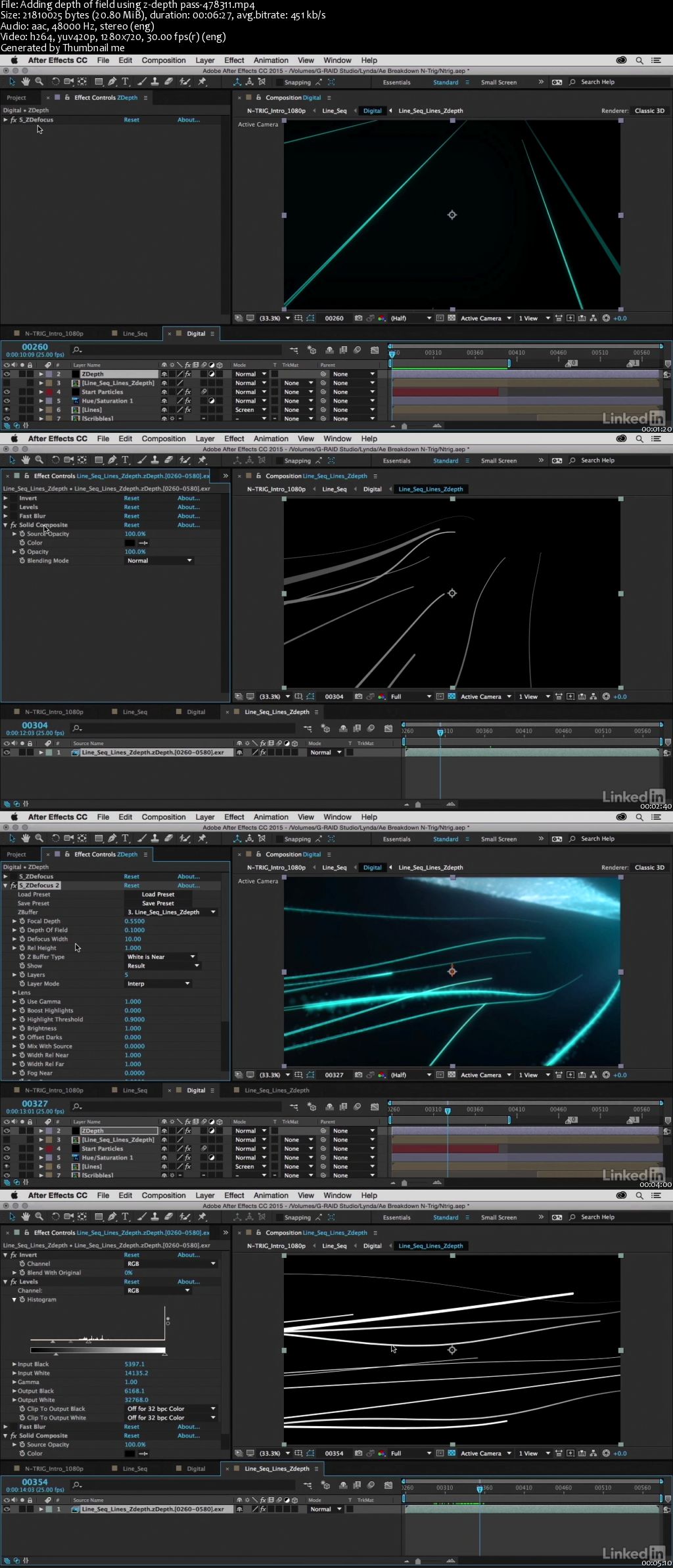Viewport: 673px width, 1568px height.
Task: Click the Solid Composite color swatch, 00354 frame
Action: tap(129, 1453)
